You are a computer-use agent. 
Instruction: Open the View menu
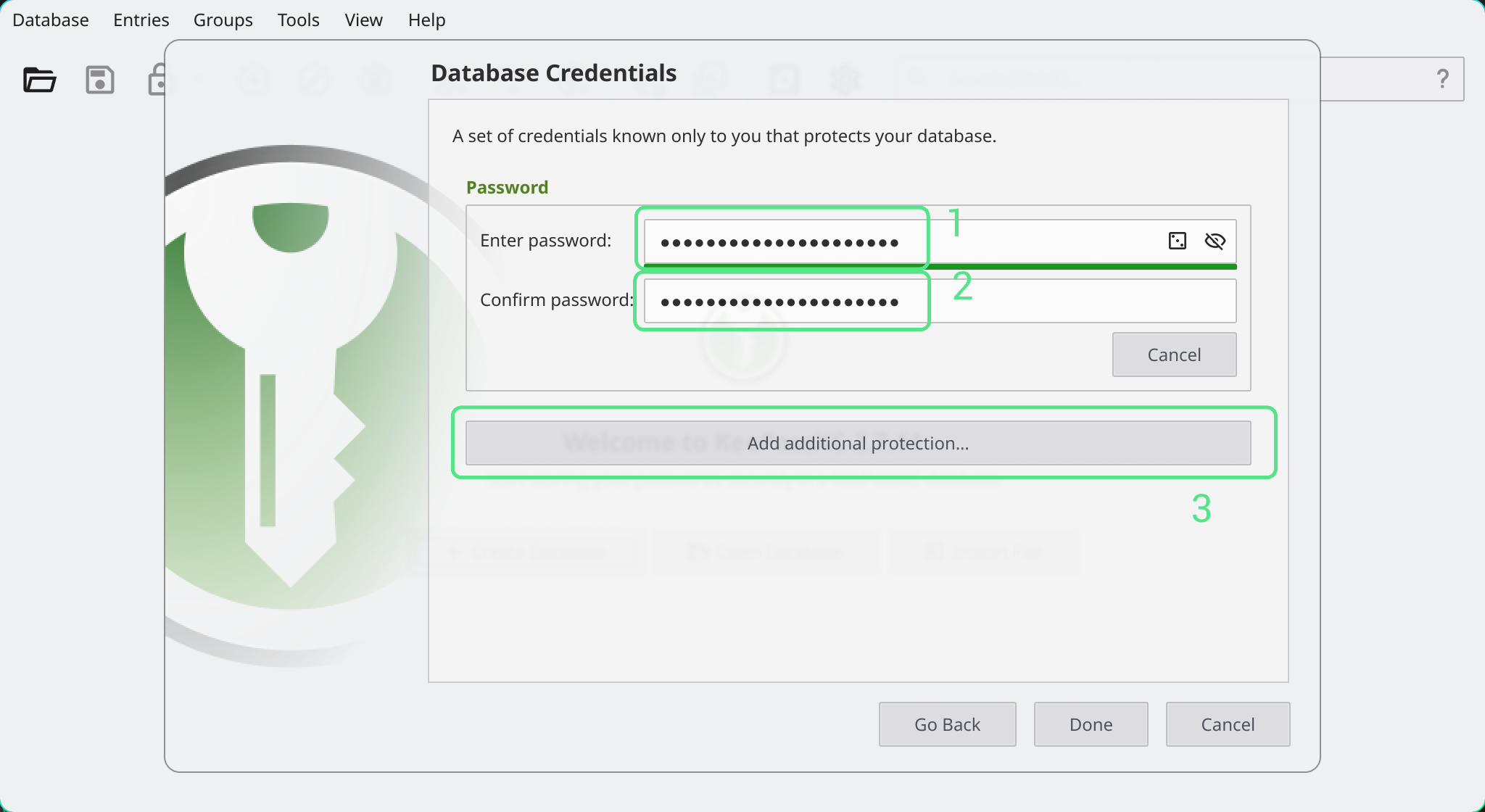click(x=363, y=20)
